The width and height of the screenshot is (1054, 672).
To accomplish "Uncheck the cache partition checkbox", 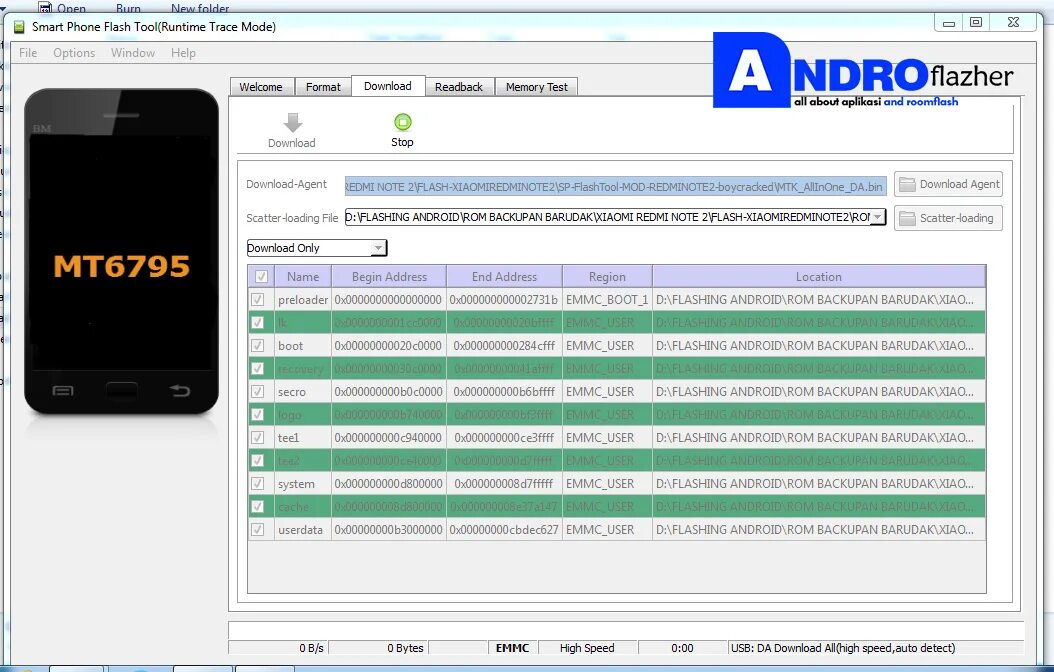I will [257, 506].
